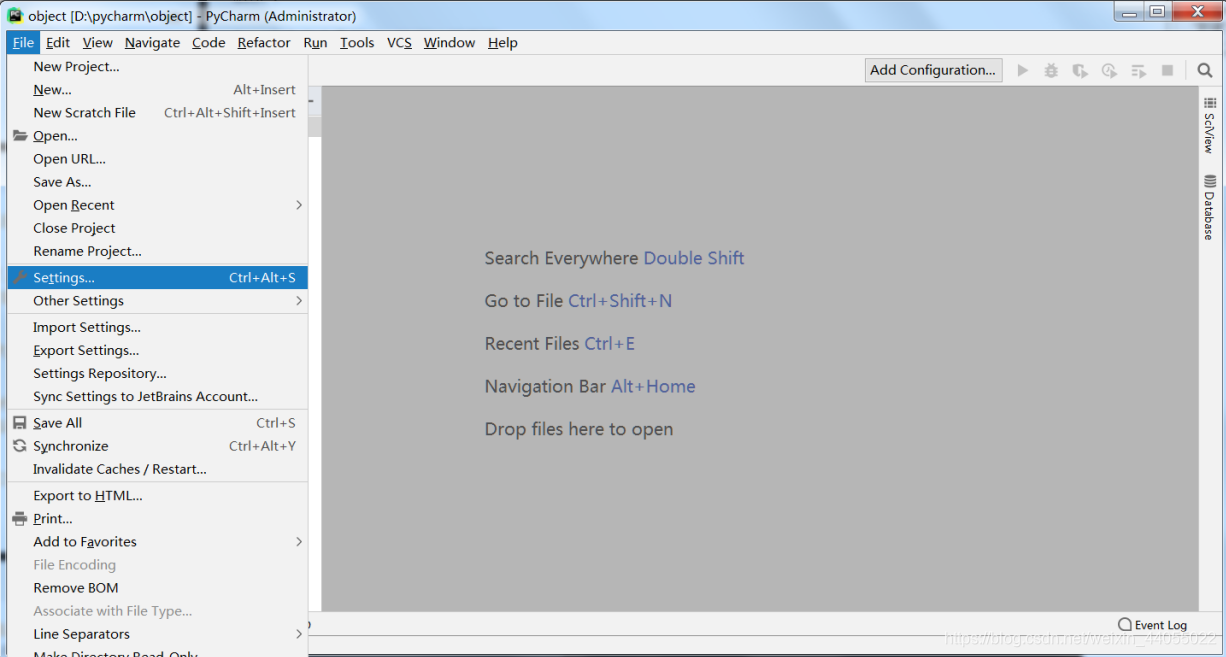
Task: Click the Print icon in the File menu
Action: pyautogui.click(x=18, y=518)
